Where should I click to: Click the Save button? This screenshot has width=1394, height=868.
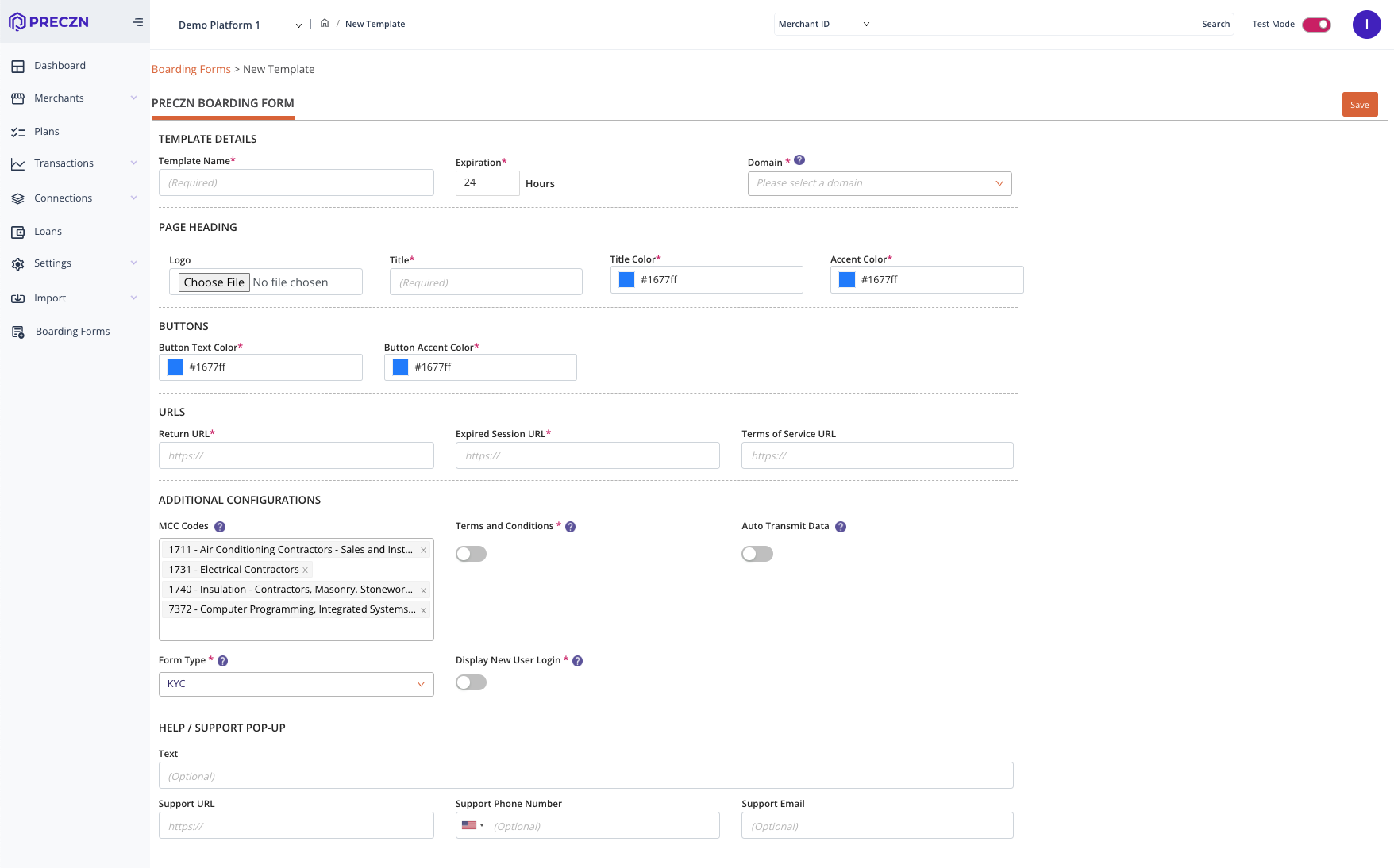coord(1359,105)
